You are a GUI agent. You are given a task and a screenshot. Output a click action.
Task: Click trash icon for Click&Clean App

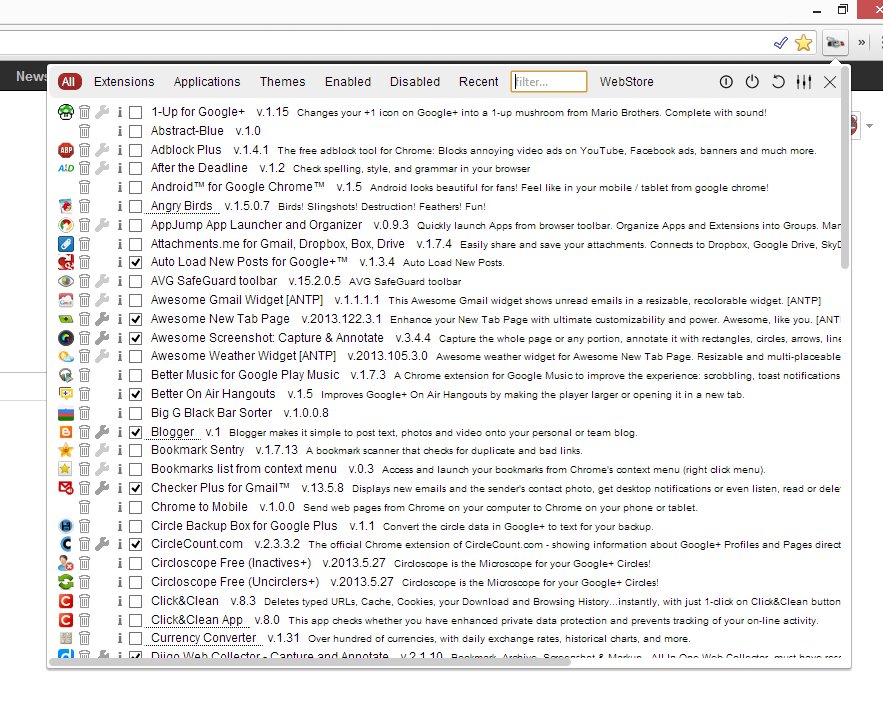click(84, 620)
